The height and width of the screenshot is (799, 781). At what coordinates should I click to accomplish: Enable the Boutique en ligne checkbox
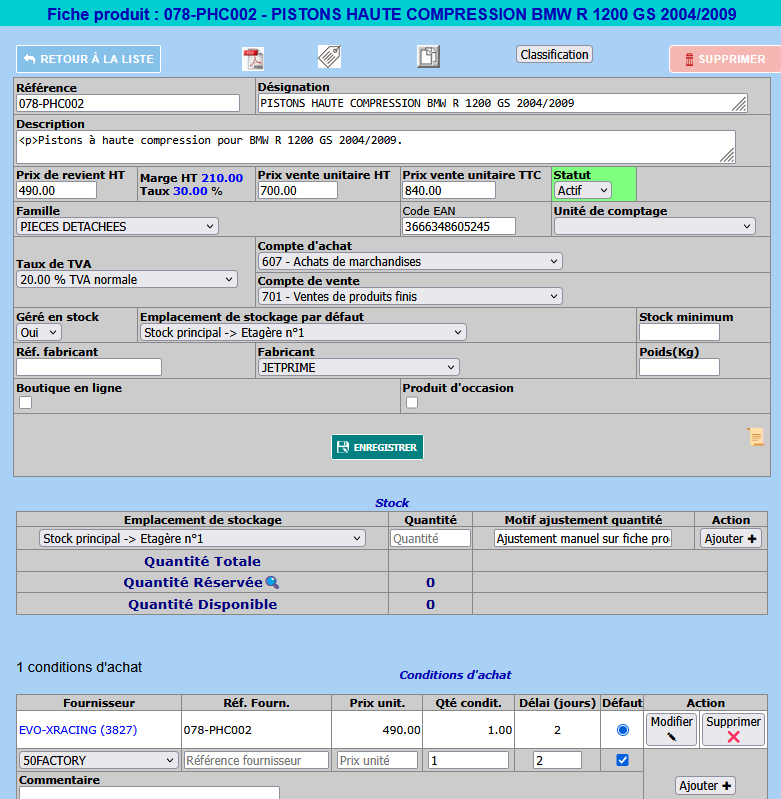click(26, 403)
